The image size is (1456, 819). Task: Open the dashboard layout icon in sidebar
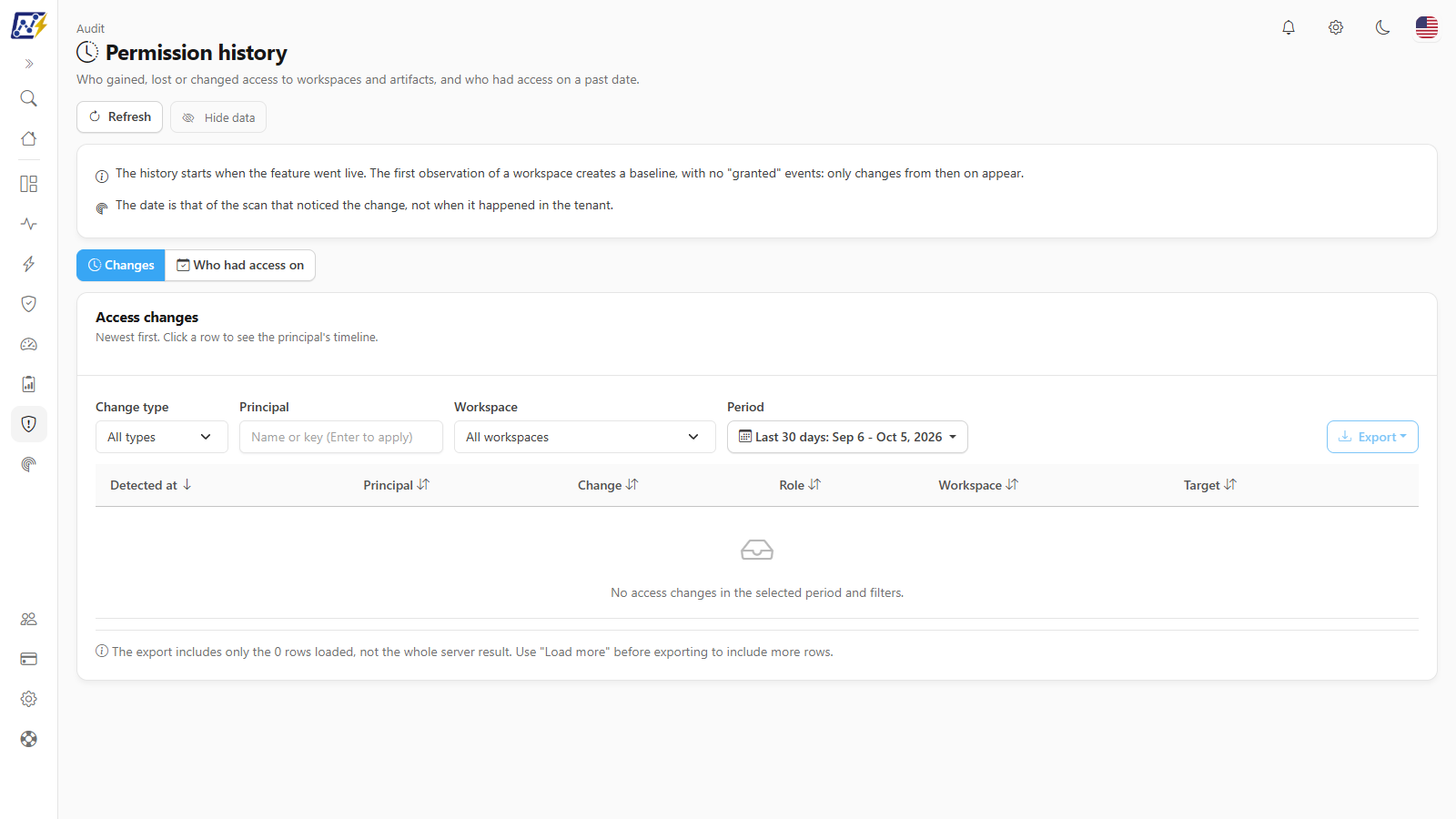(29, 184)
